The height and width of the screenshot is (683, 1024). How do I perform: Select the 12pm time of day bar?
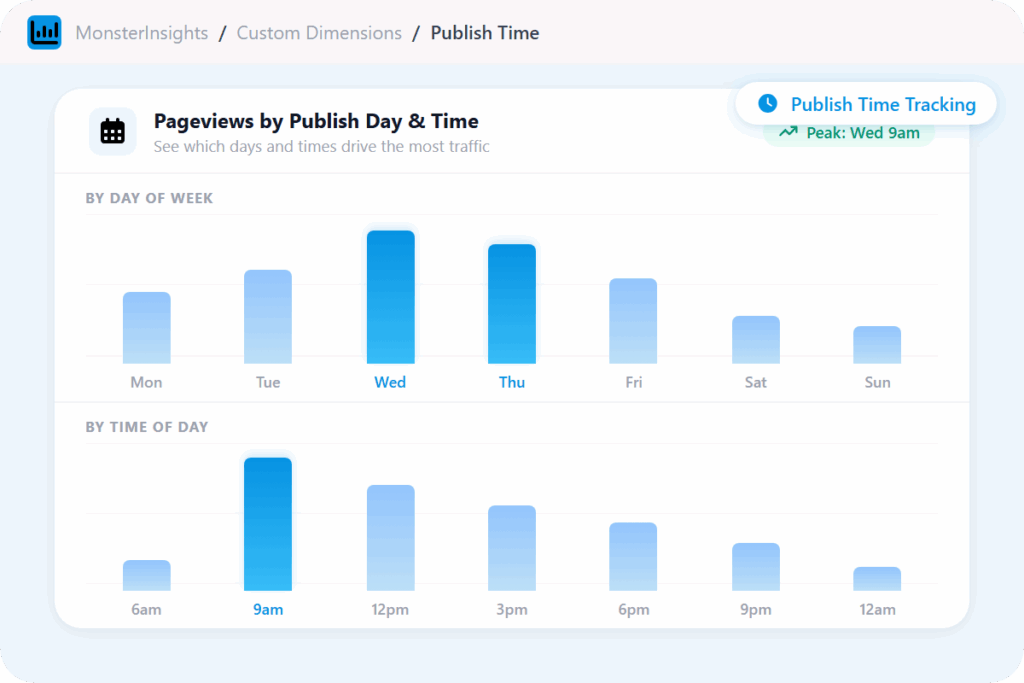390,538
